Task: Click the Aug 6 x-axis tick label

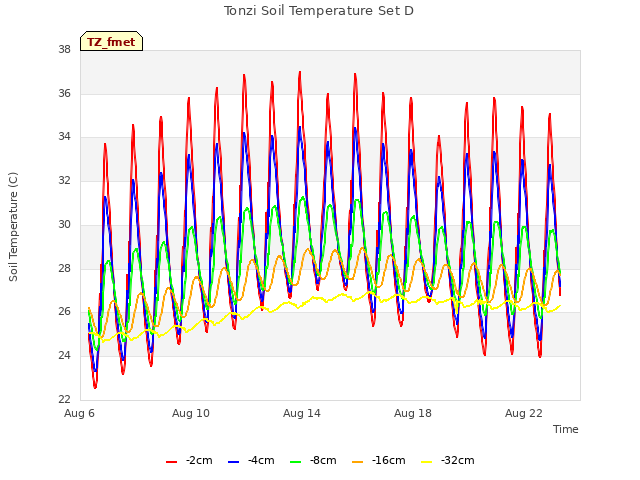Action: [80, 413]
